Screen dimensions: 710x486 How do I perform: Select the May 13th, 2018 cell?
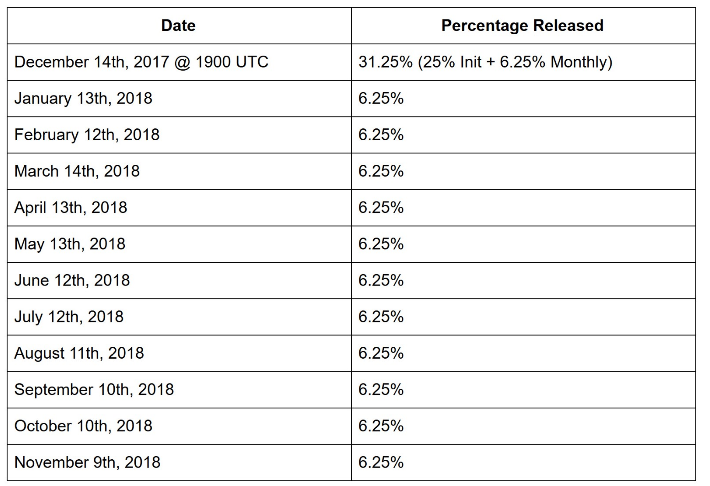click(x=70, y=244)
